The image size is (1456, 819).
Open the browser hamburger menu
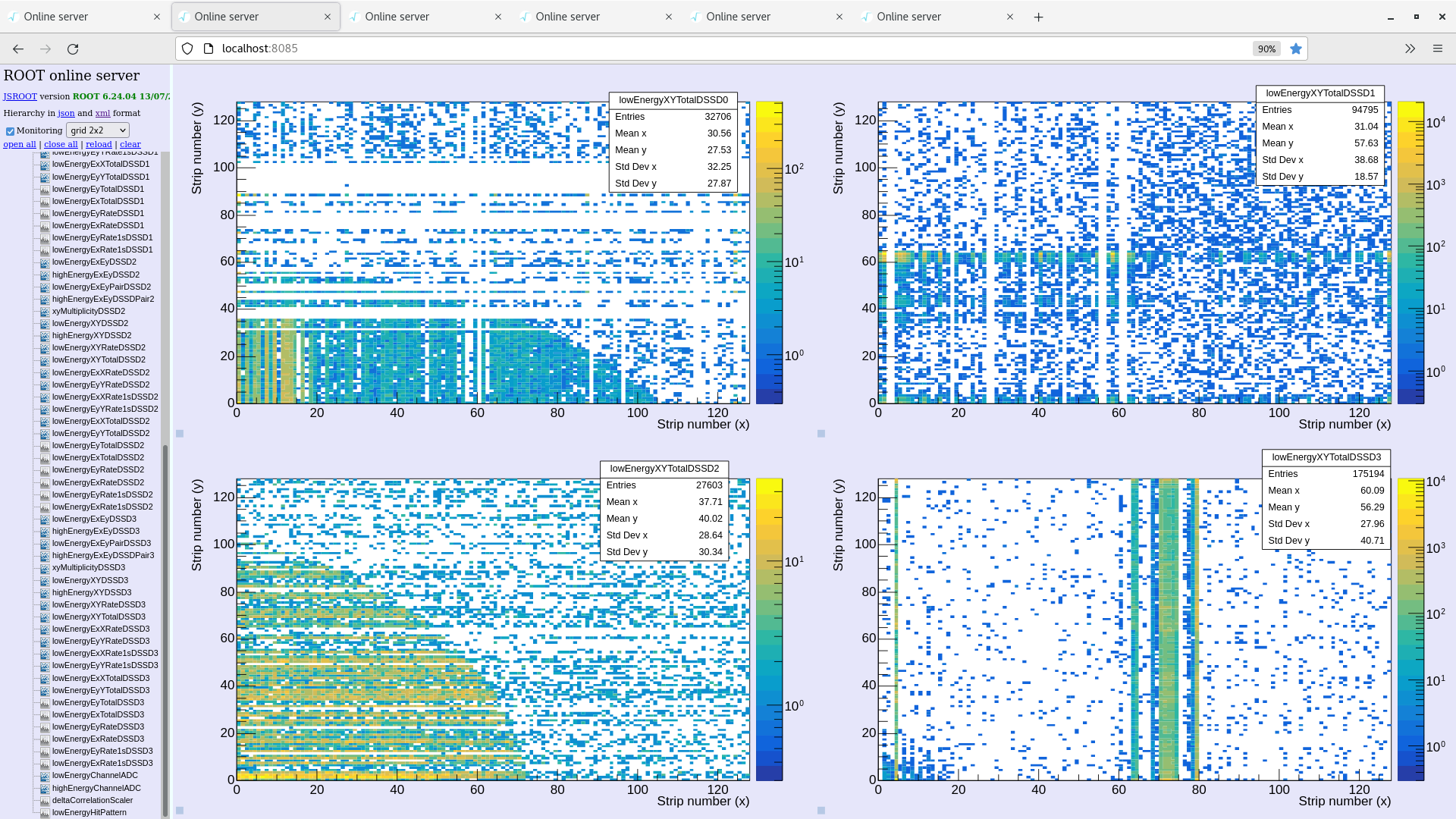1438,49
